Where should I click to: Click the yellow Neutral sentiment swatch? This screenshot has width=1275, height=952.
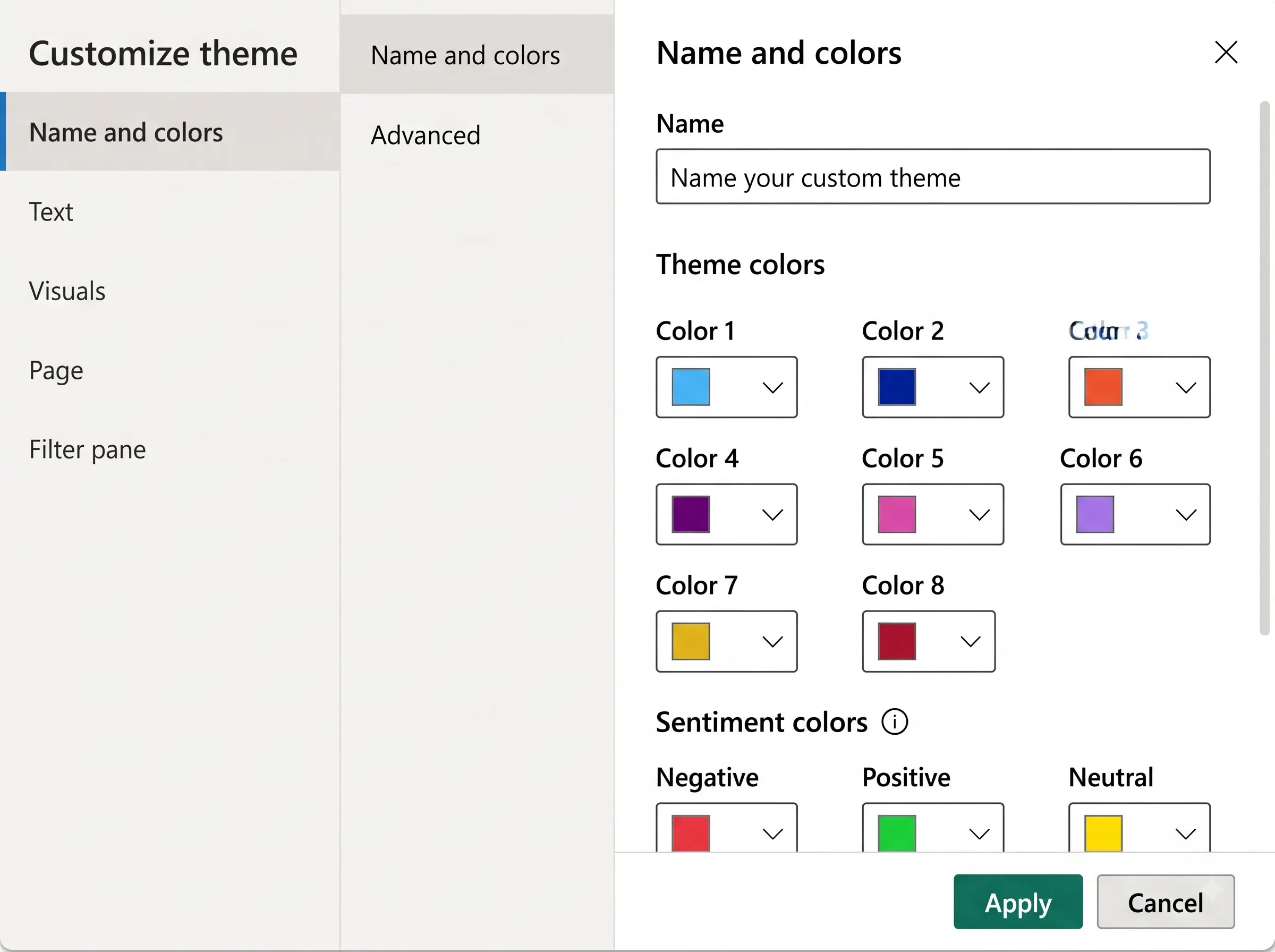[1103, 832]
